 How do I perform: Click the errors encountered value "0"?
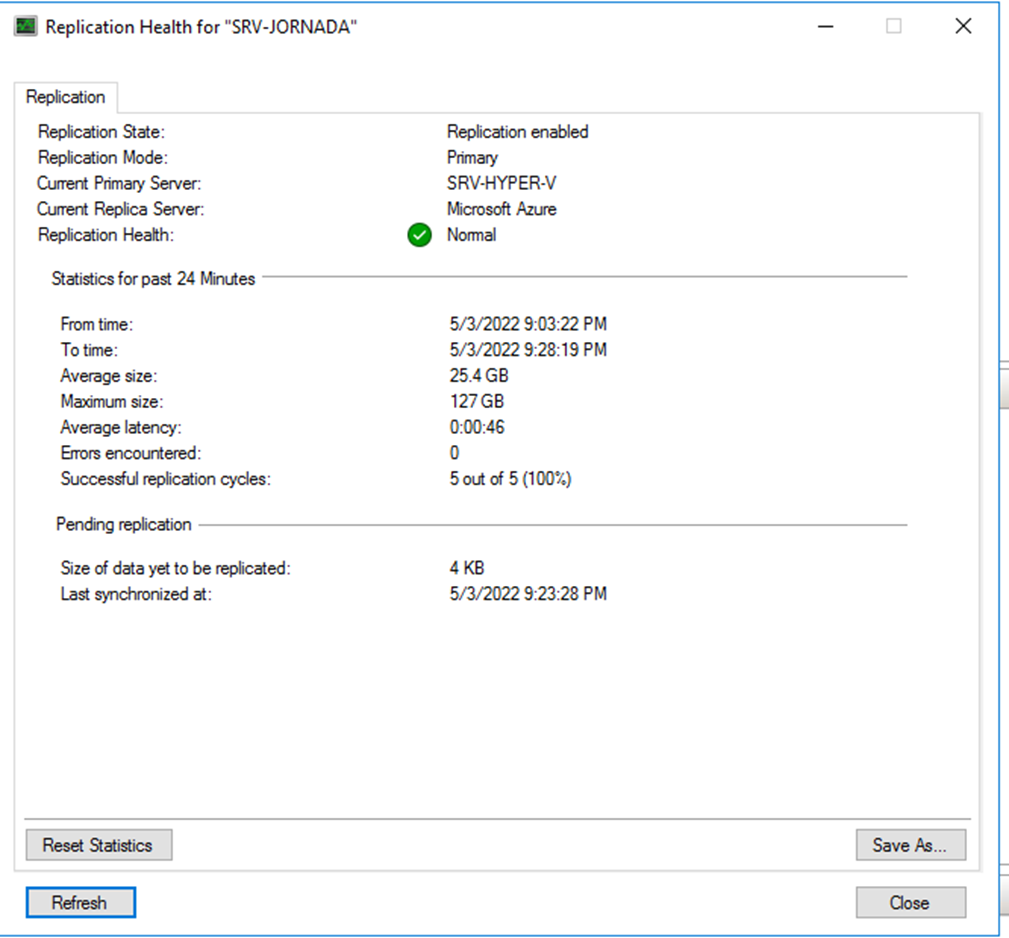pos(454,453)
